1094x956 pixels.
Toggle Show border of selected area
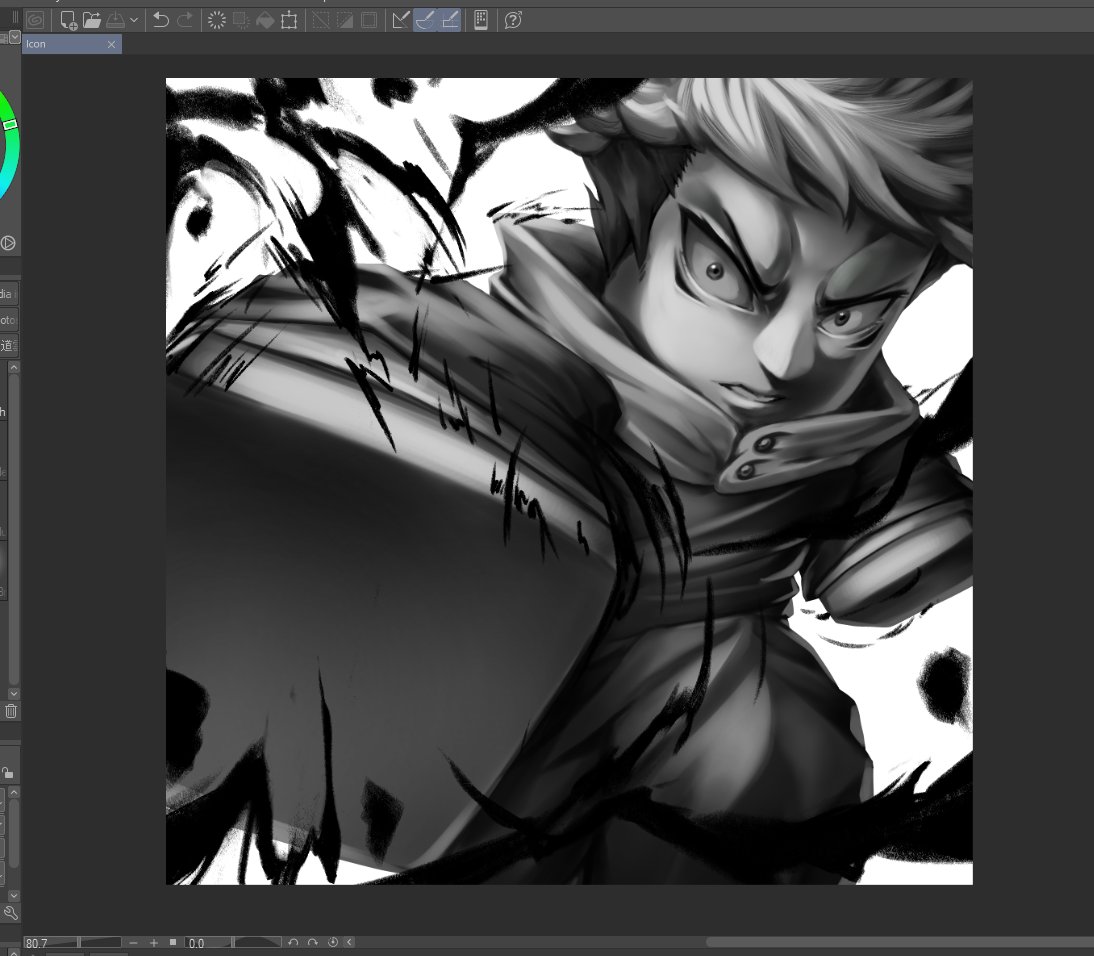click(369, 20)
